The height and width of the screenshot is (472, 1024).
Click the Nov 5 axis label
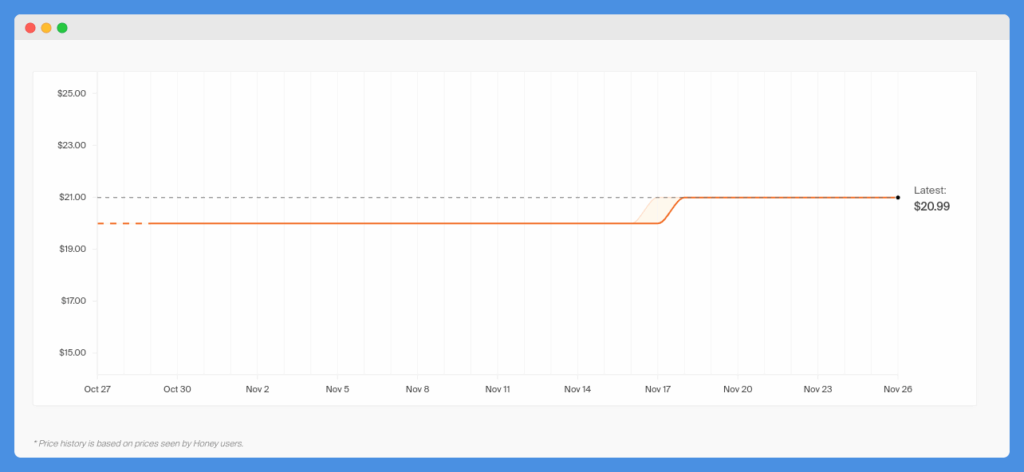click(337, 389)
